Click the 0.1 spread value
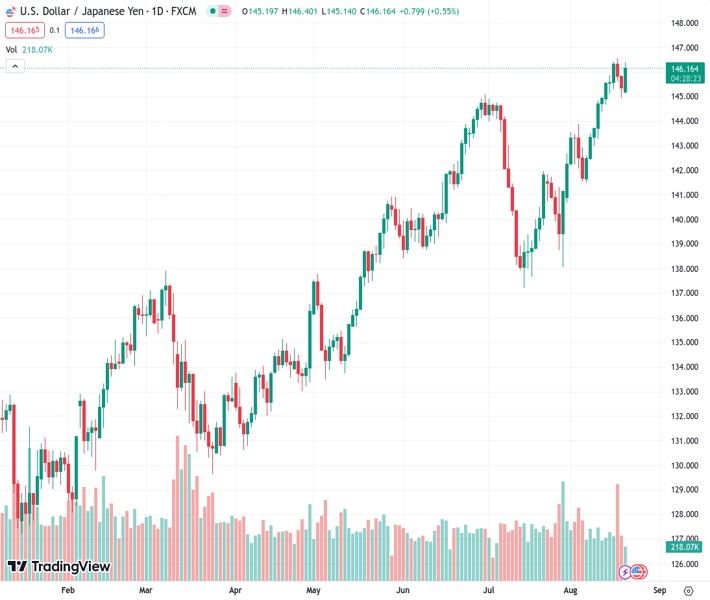The image size is (710, 600). pos(55,30)
